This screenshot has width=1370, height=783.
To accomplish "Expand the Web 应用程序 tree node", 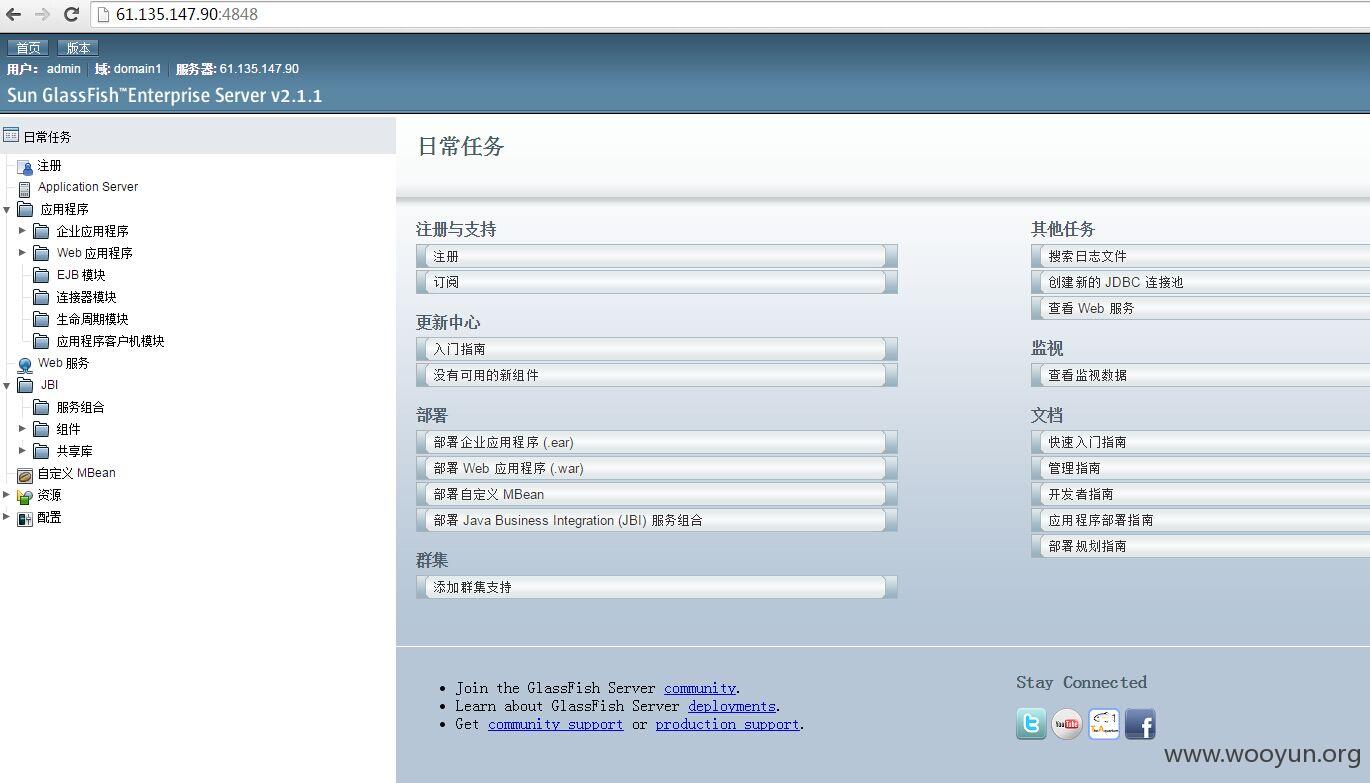I will (22, 252).
